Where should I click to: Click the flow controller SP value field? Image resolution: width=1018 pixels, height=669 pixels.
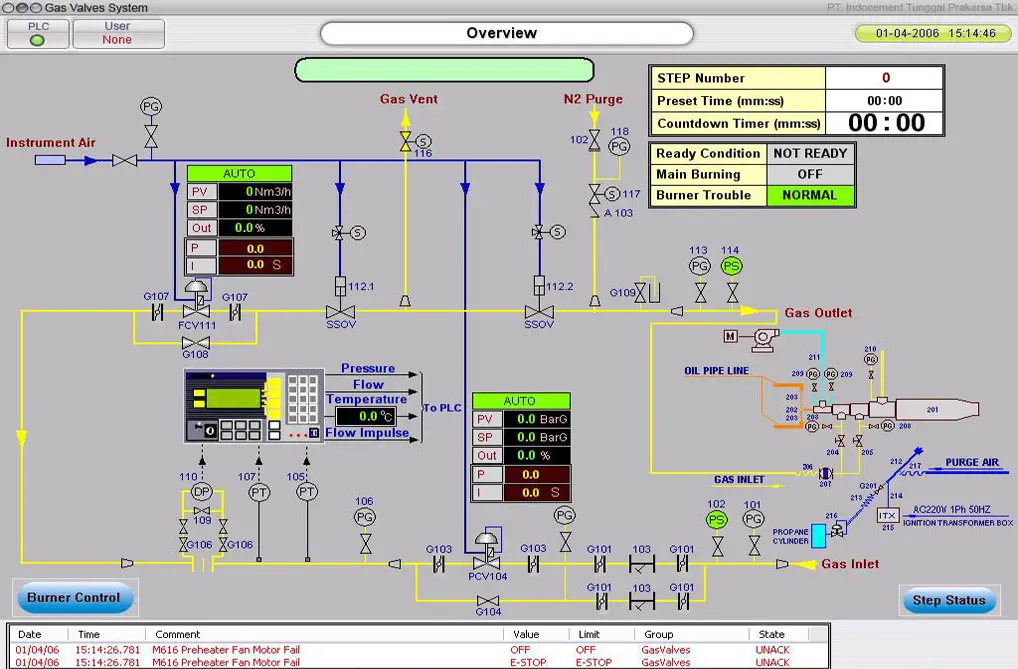(x=255, y=210)
